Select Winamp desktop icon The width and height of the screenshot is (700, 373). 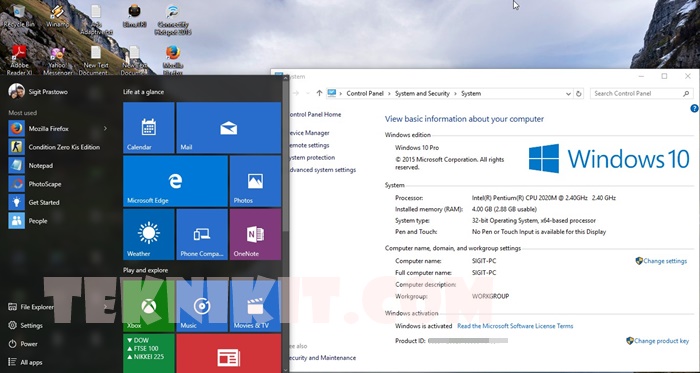(58, 16)
